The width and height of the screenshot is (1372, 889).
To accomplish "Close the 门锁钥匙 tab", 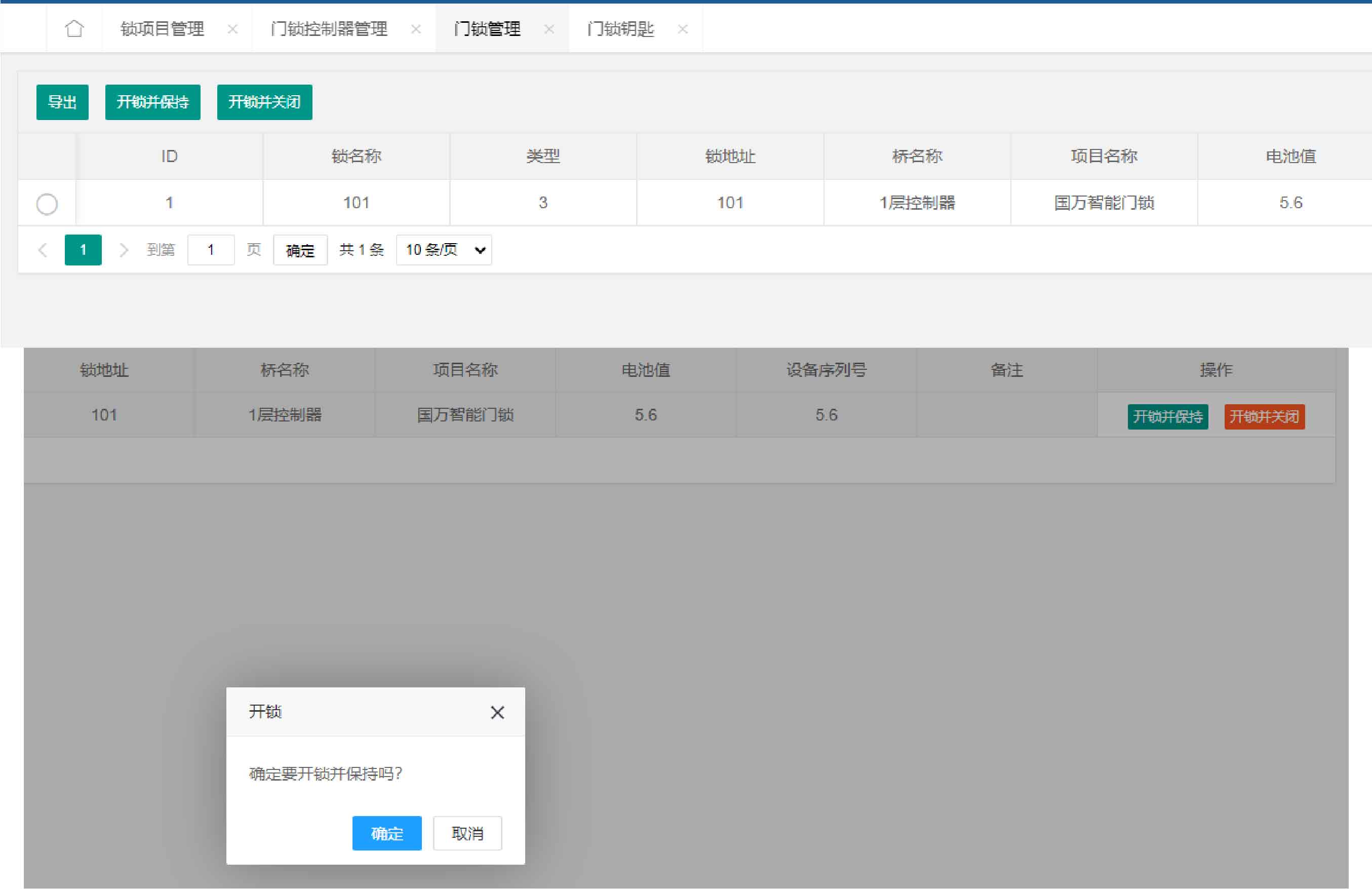I will click(683, 29).
